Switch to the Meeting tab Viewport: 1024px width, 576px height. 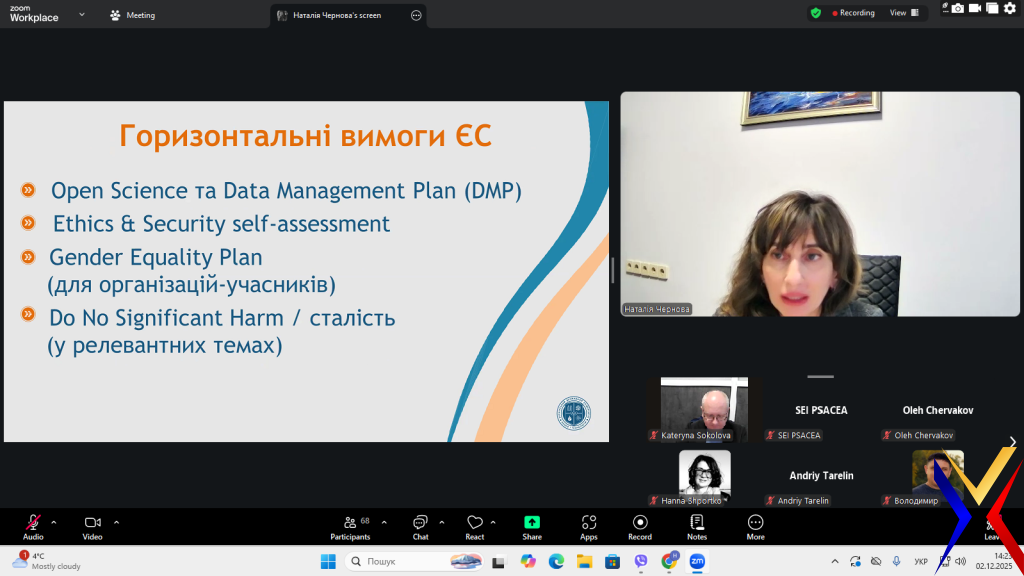coord(133,15)
